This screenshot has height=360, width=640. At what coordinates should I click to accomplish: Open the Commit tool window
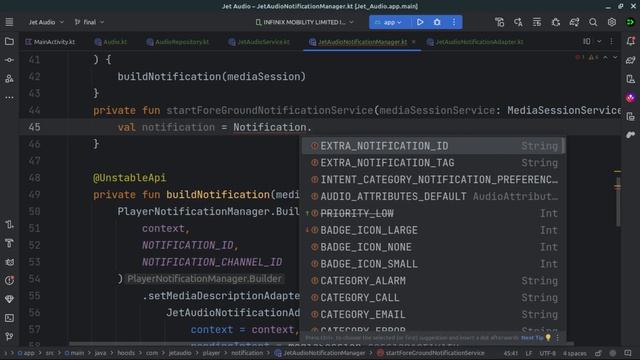point(9,60)
